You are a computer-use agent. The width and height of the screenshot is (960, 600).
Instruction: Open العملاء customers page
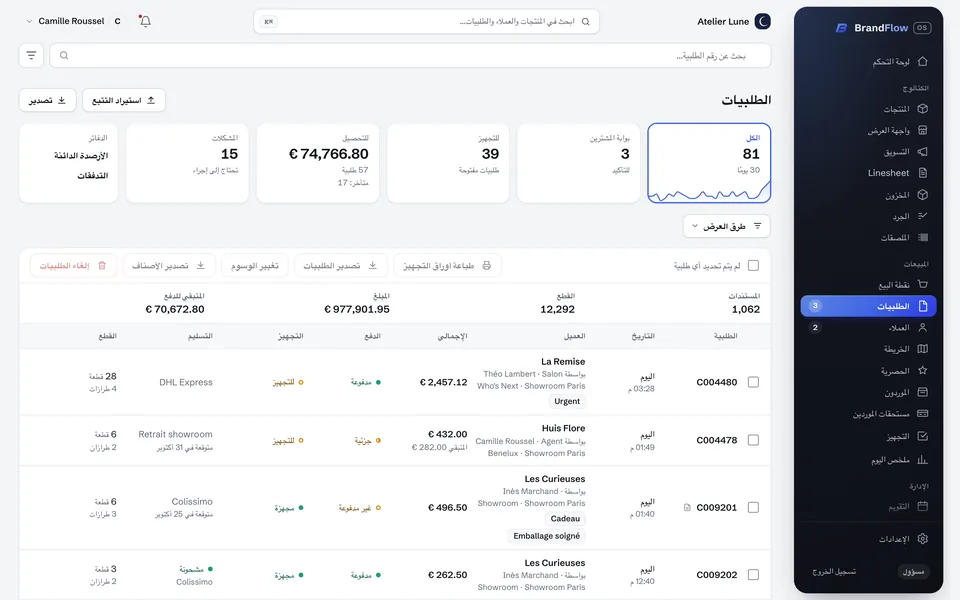coord(868,328)
